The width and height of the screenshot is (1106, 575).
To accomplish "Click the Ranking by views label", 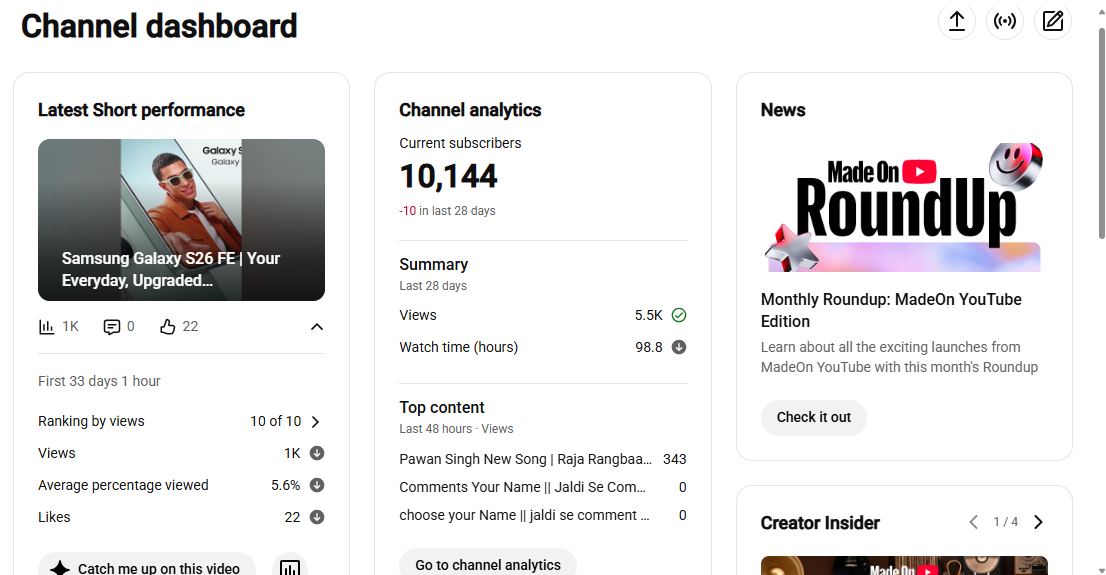I will tap(91, 421).
